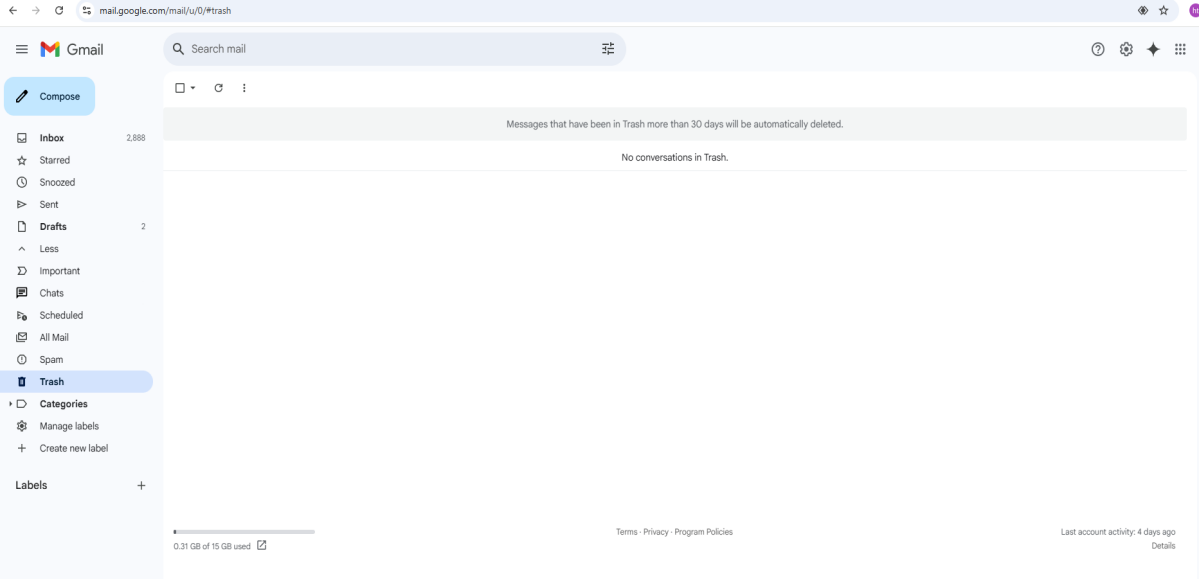Screen dimensions: 1199x579
Task: Click the Compose button
Action: tap(50, 96)
